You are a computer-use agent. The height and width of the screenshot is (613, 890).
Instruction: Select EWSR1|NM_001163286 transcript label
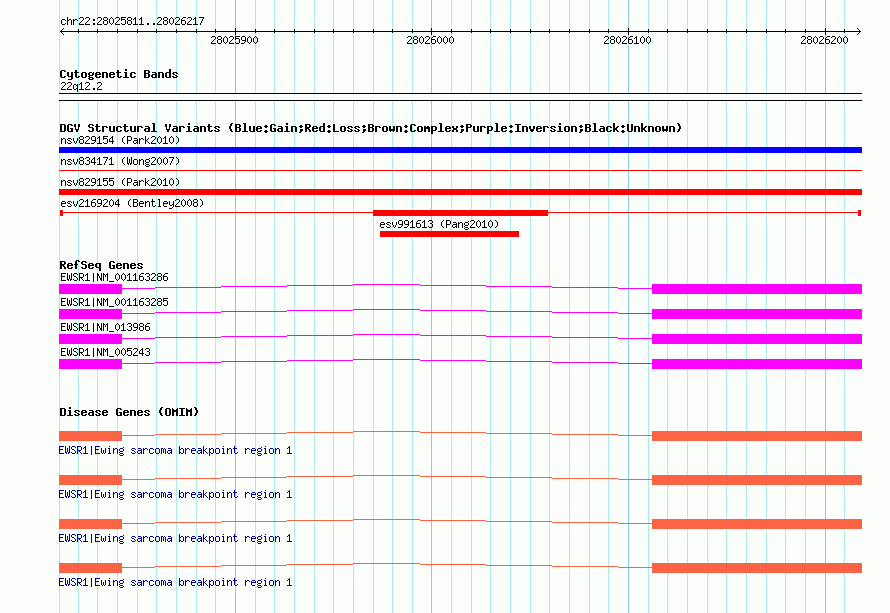point(114,278)
